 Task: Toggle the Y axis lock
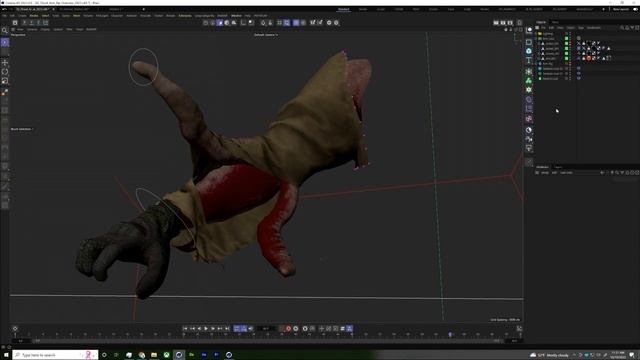pyautogui.click(x=31, y=22)
